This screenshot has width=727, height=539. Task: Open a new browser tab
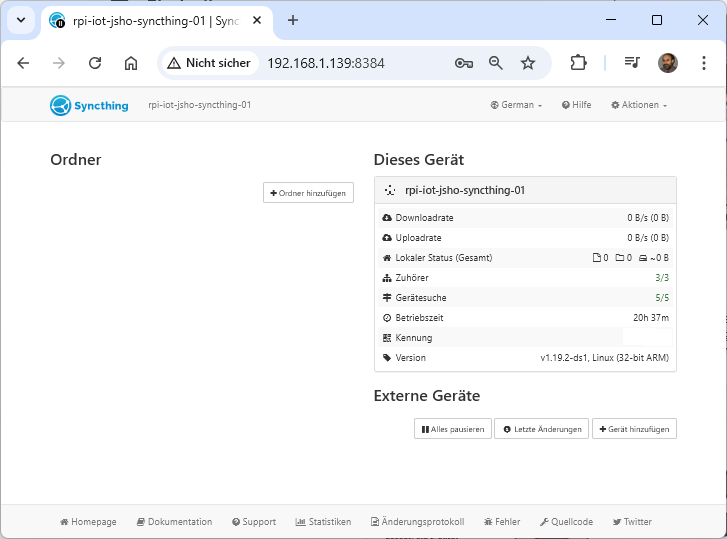point(293,20)
